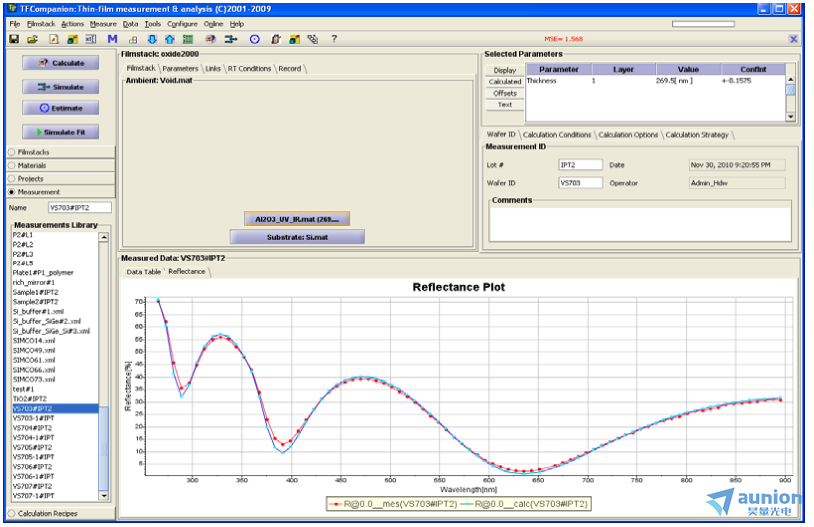Open the Online menu
Image resolution: width=814 pixels, height=527 pixels.
(213, 24)
